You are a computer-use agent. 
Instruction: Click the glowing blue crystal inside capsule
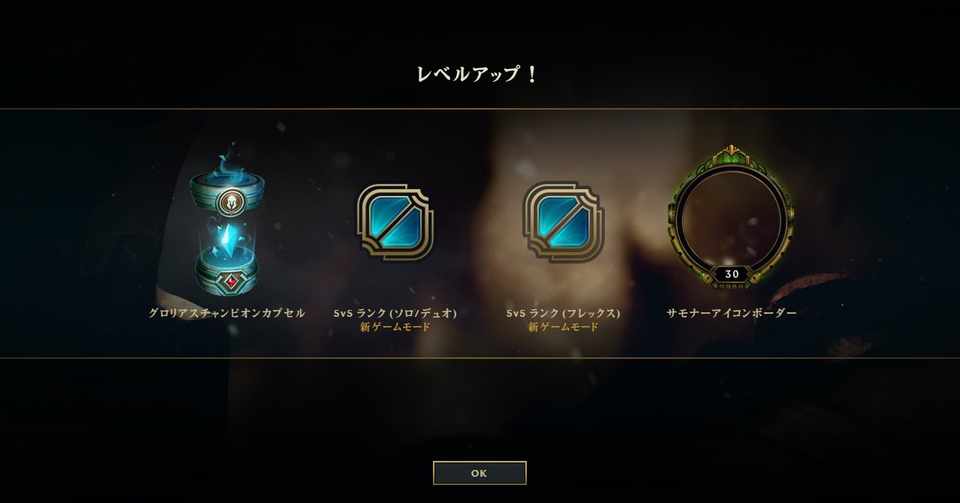click(230, 240)
